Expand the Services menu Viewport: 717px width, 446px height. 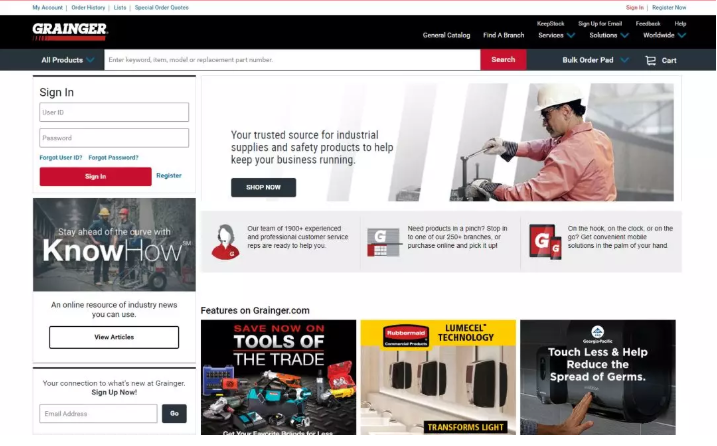point(556,35)
